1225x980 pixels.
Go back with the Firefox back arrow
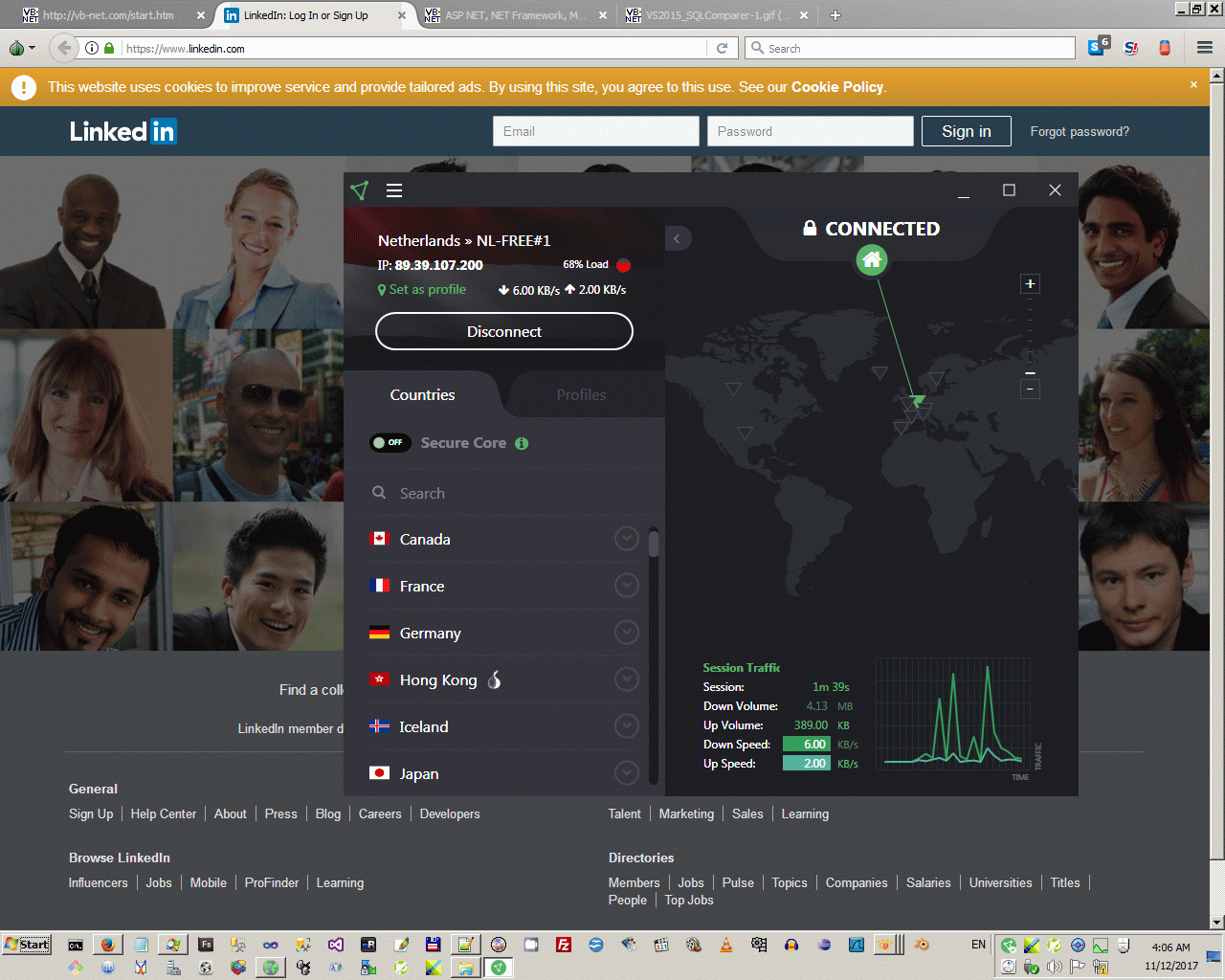click(64, 48)
